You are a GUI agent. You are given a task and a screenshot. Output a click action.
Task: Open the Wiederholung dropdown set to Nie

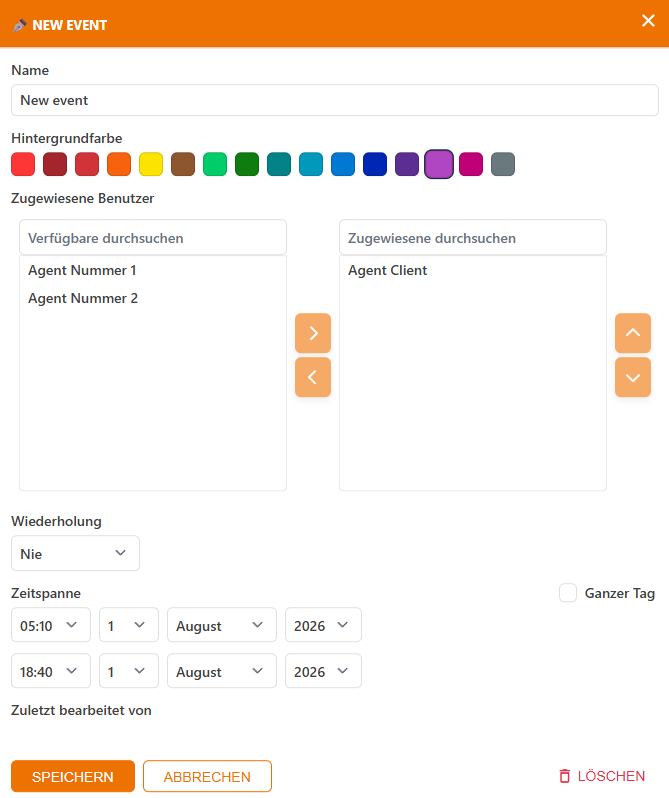coord(75,553)
